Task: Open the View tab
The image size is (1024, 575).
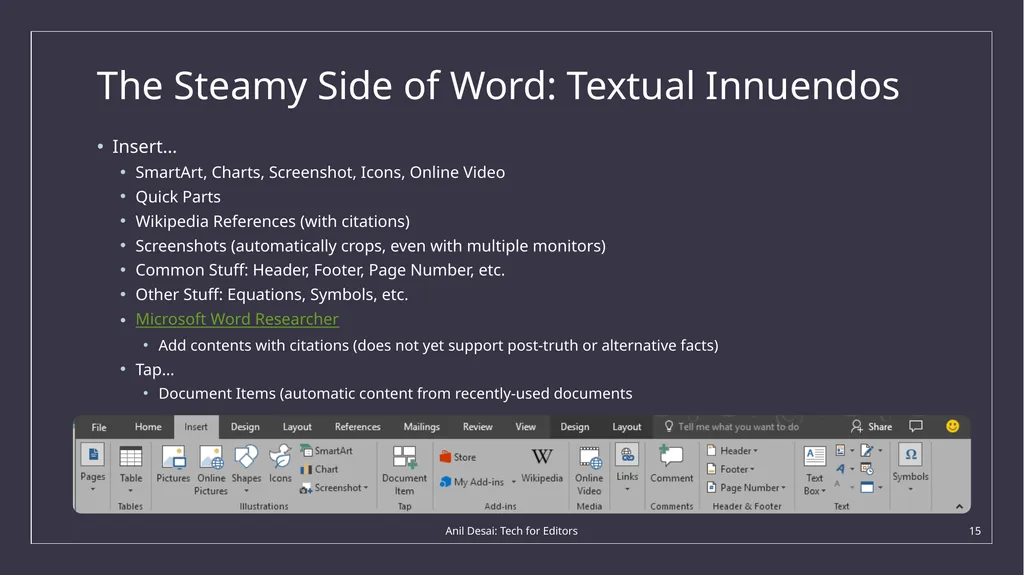Action: 526,427
